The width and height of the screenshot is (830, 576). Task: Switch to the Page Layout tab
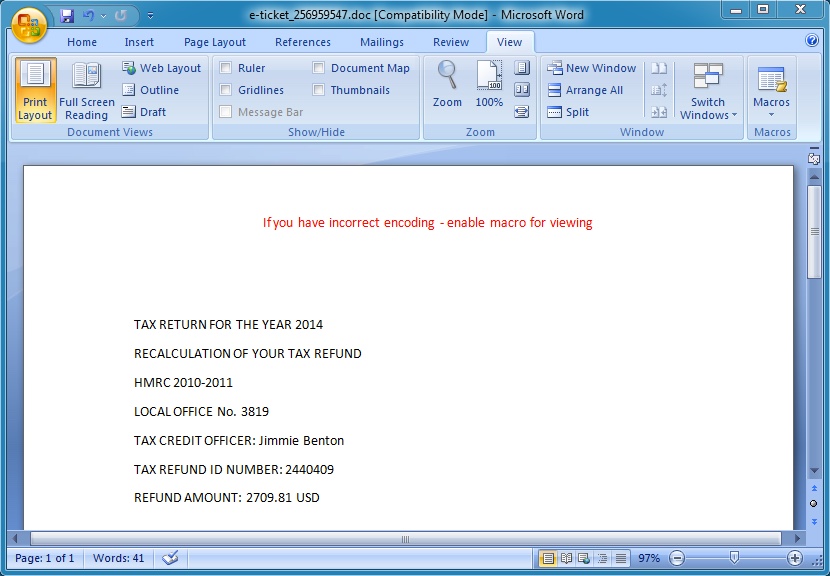214,42
